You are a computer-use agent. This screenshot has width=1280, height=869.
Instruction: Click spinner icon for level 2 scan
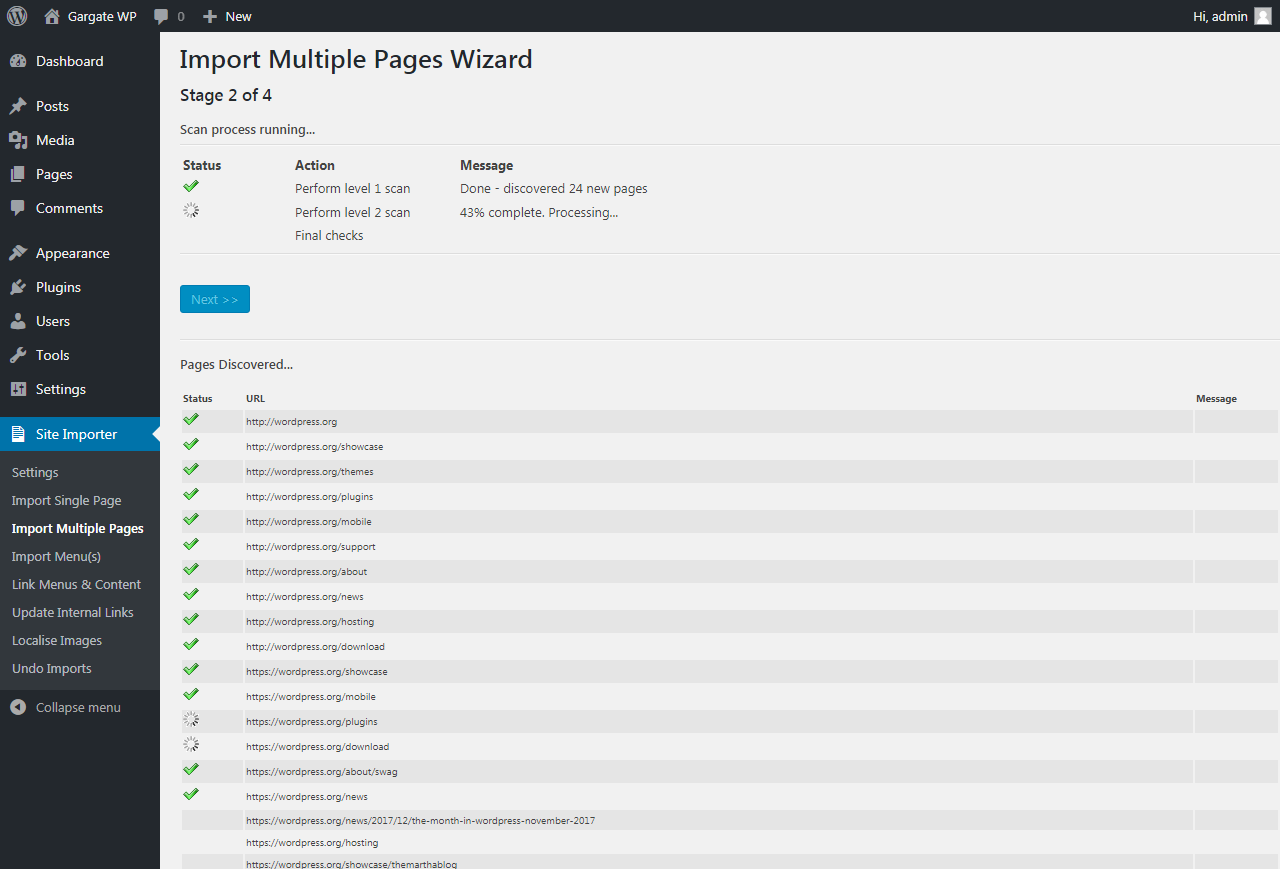pyautogui.click(x=191, y=210)
